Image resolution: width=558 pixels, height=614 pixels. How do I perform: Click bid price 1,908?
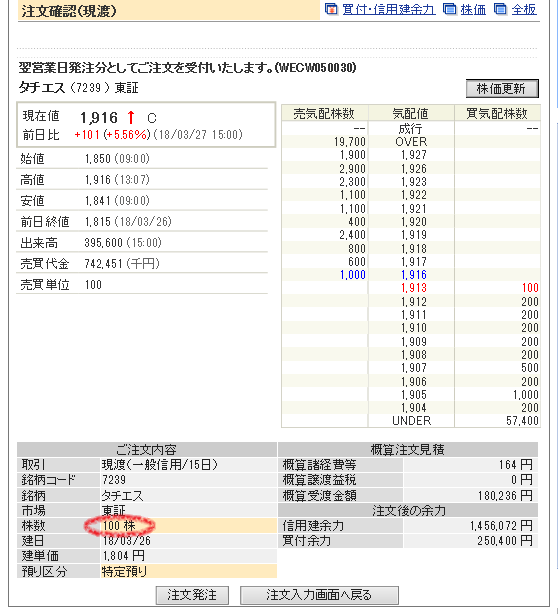pos(414,355)
